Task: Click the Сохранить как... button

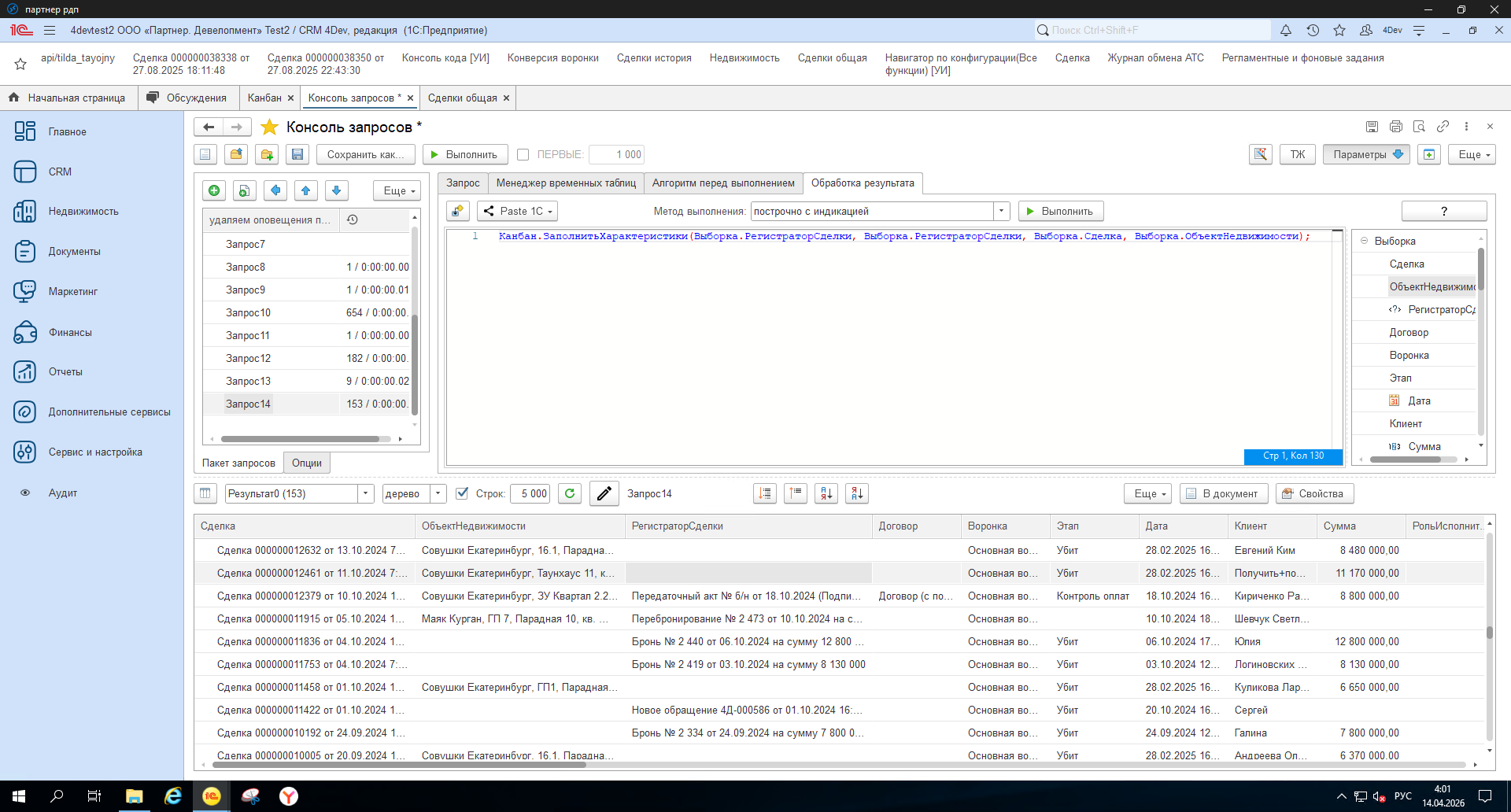Action: click(365, 155)
